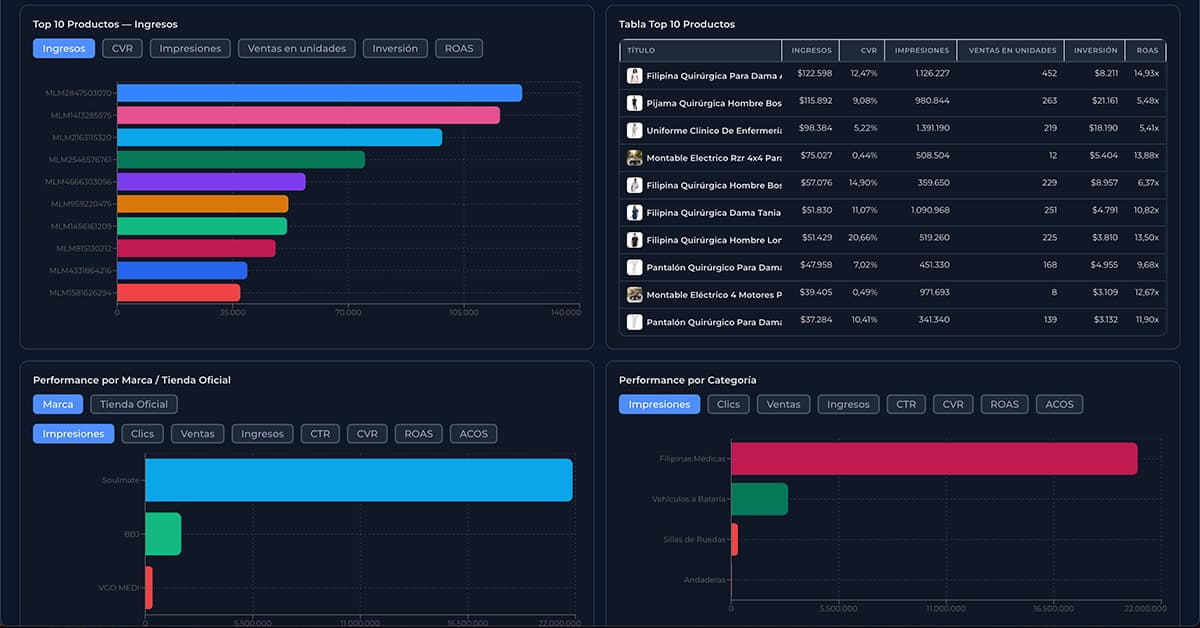Select CVR in Performance por Marca
Viewport: 1200px width, 628px height.
pos(367,434)
